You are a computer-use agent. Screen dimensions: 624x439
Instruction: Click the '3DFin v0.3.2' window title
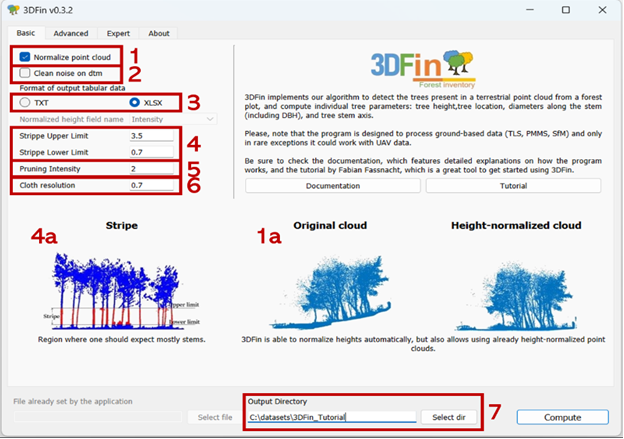pos(48,10)
